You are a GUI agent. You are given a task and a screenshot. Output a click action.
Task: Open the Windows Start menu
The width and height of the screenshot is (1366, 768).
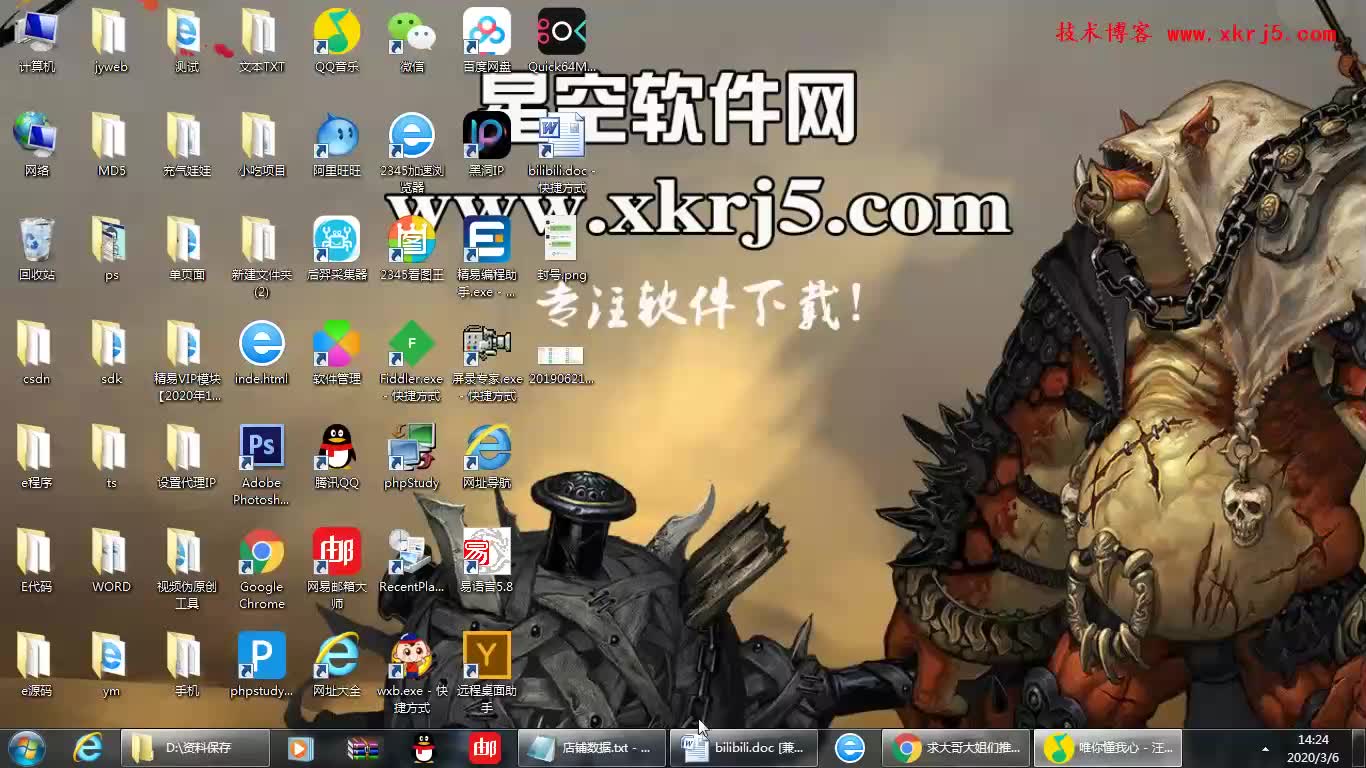click(26, 747)
